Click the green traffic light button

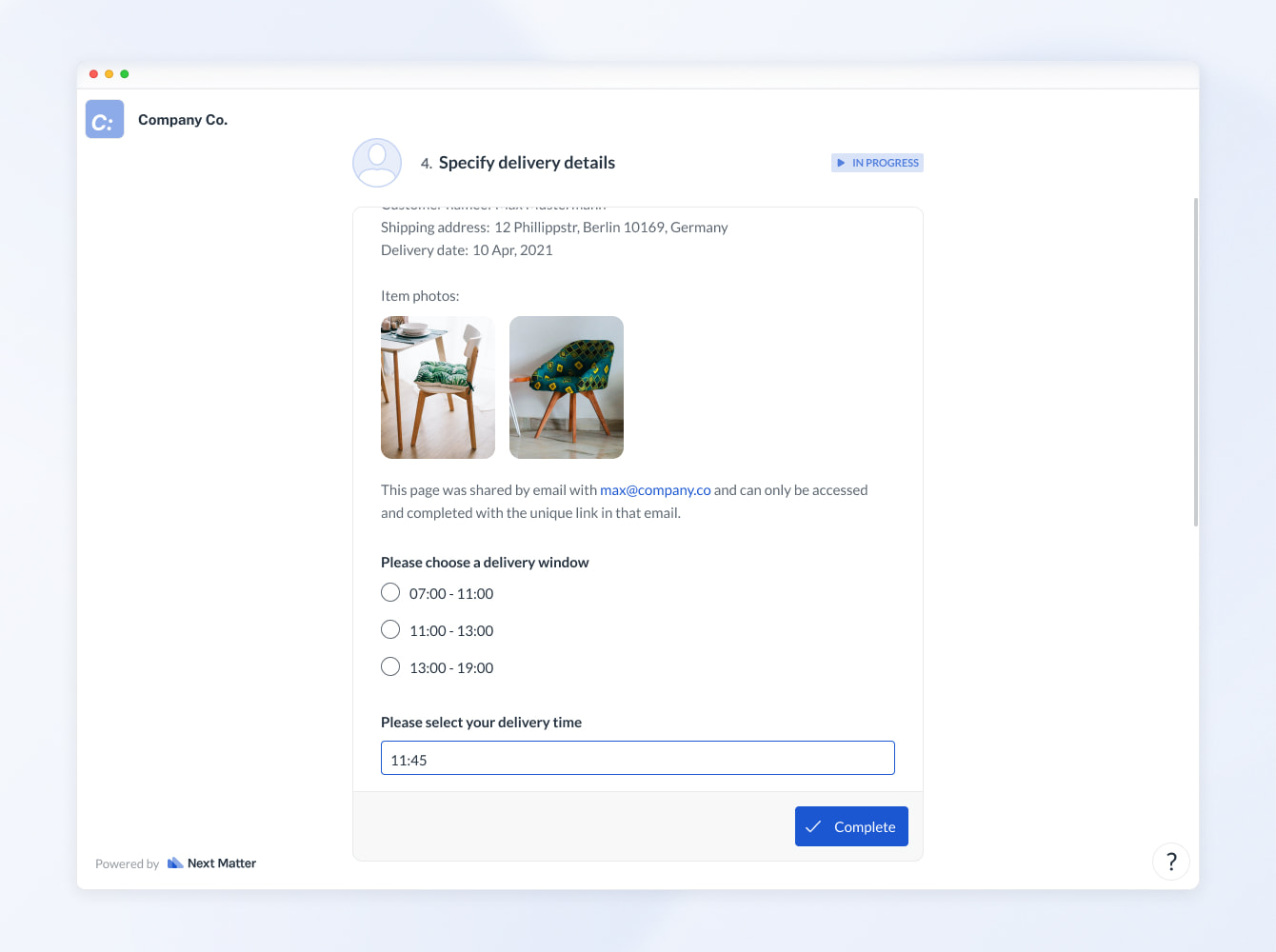point(124,73)
